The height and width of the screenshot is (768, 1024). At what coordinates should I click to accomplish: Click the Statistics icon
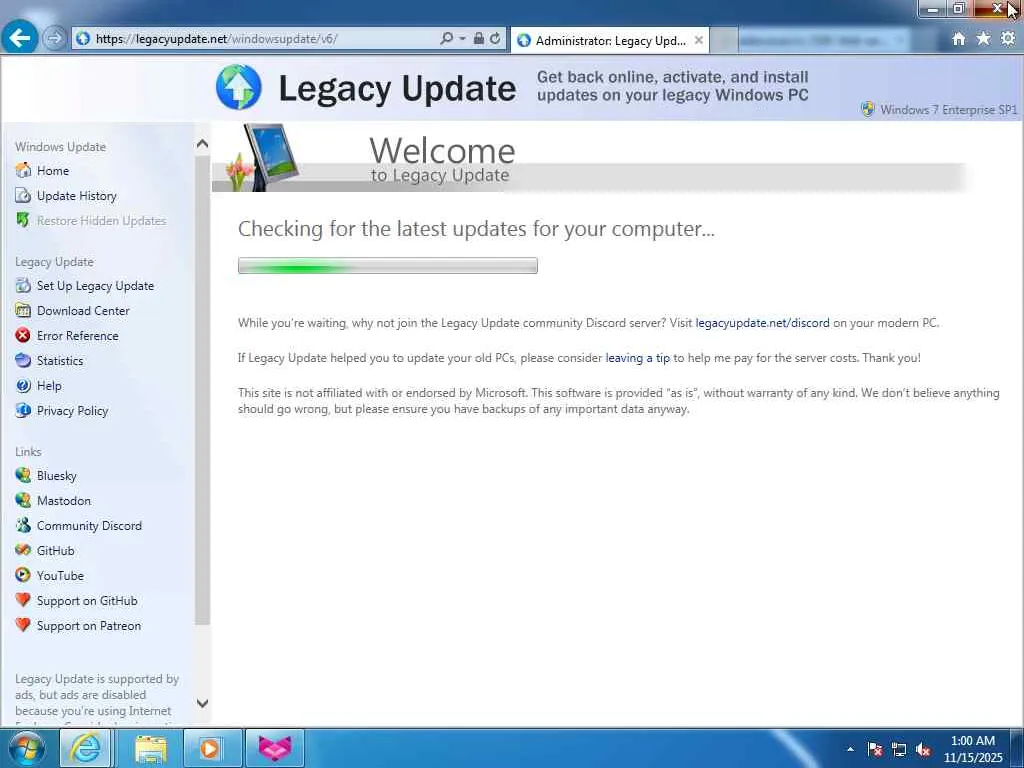[23, 360]
